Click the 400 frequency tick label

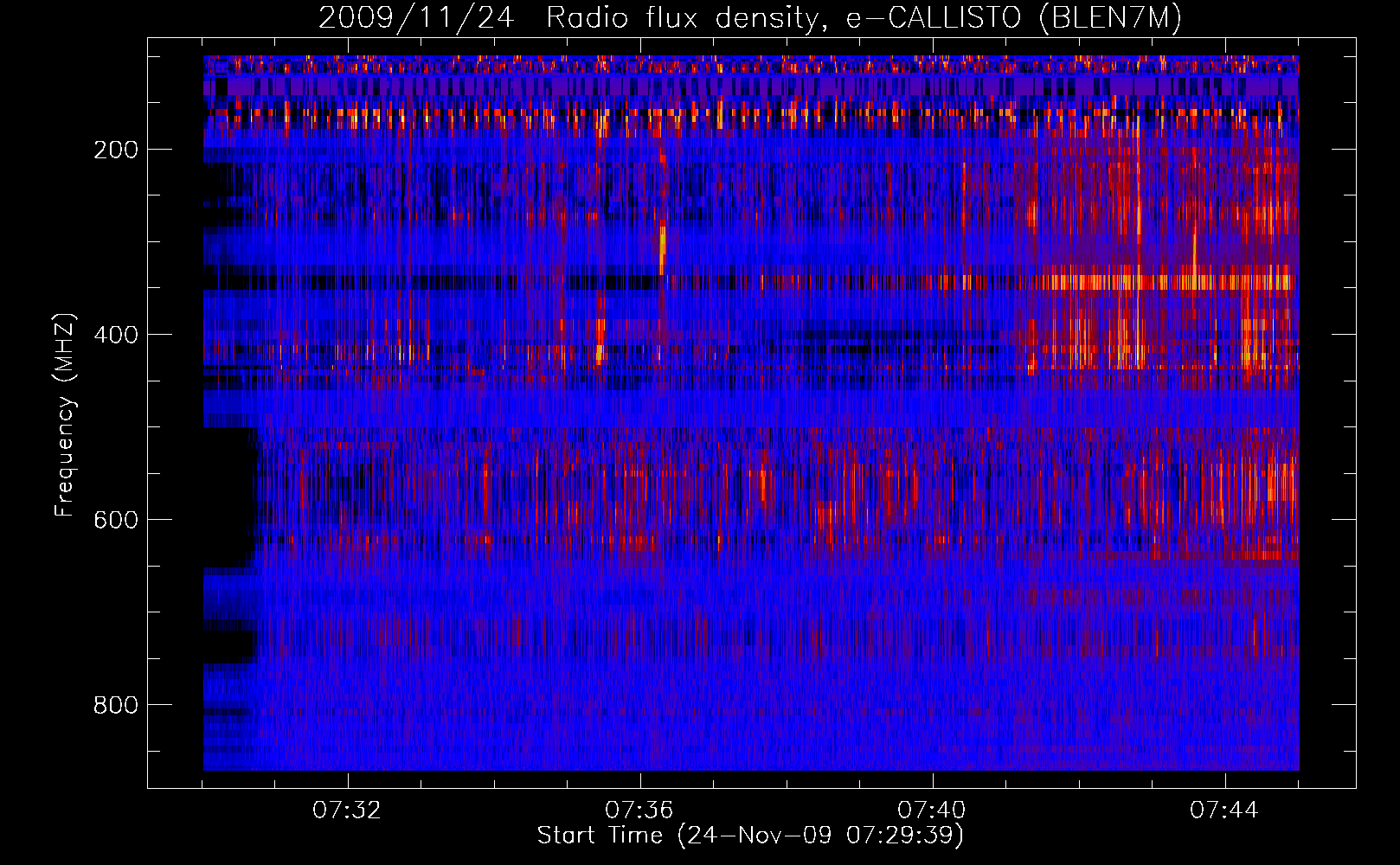(x=116, y=335)
